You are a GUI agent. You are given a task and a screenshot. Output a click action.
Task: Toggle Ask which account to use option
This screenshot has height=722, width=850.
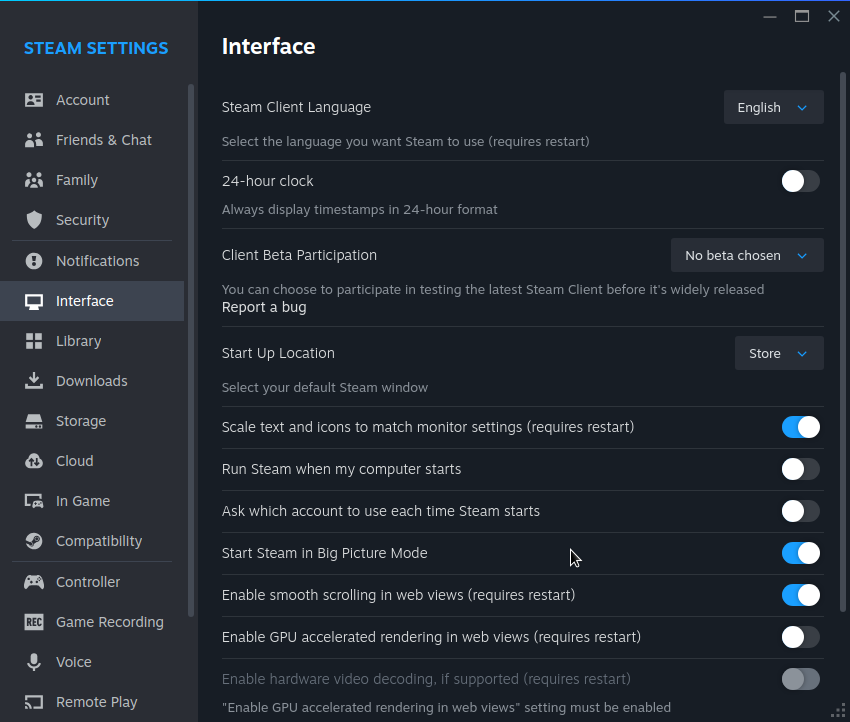coord(800,511)
